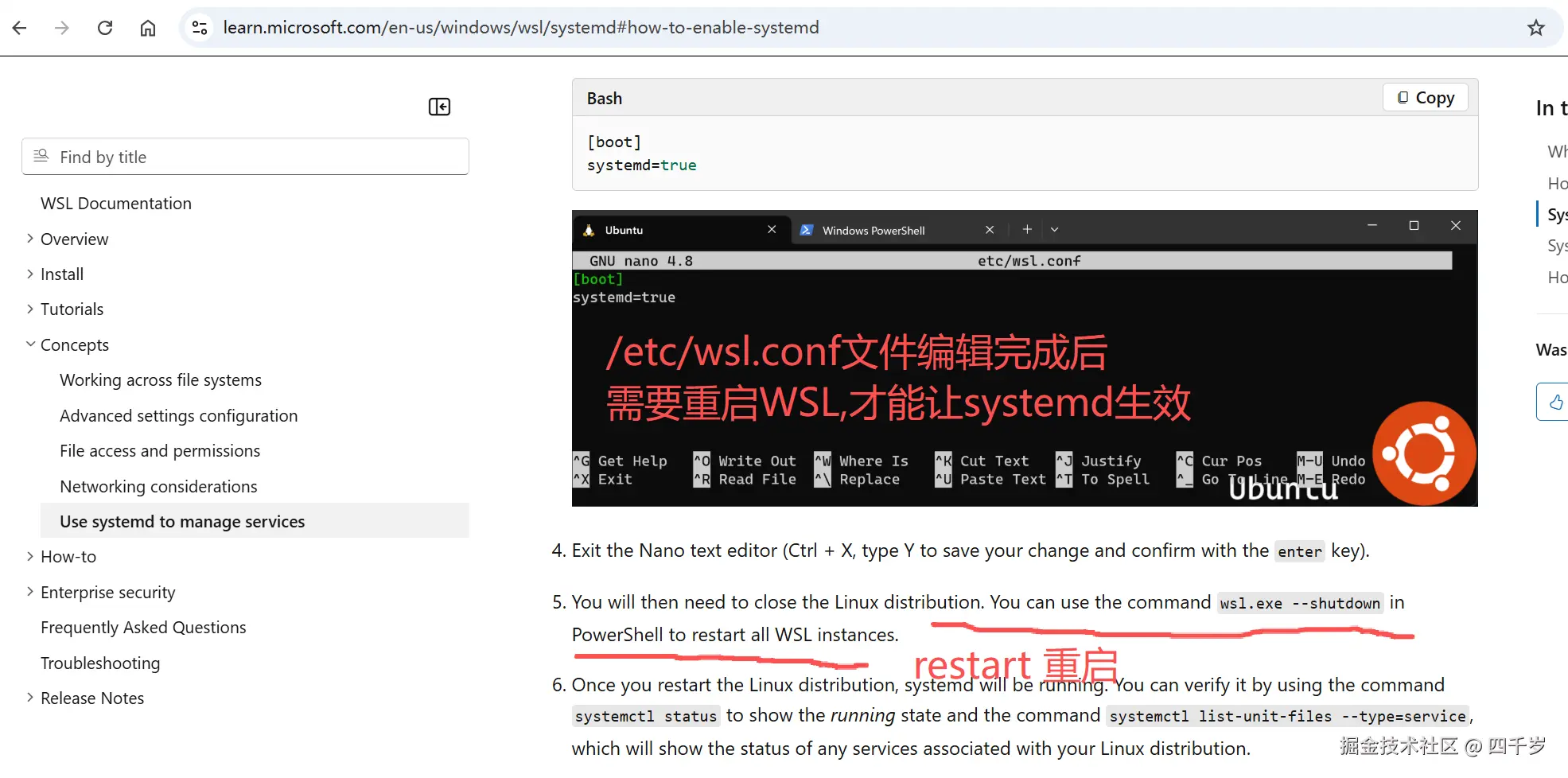Open the browser home page

click(x=147, y=27)
